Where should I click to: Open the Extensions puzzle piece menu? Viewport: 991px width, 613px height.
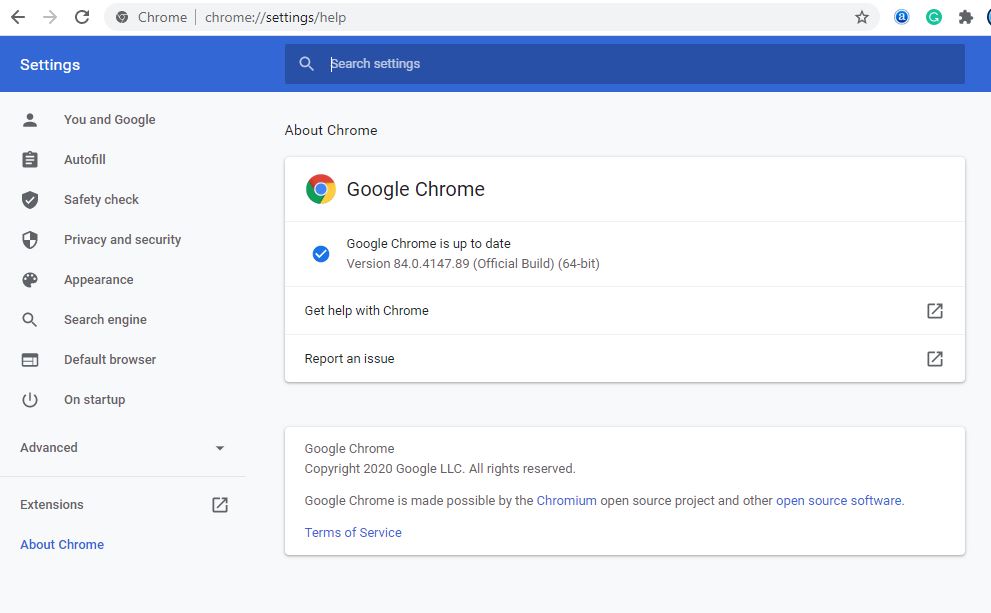(965, 17)
